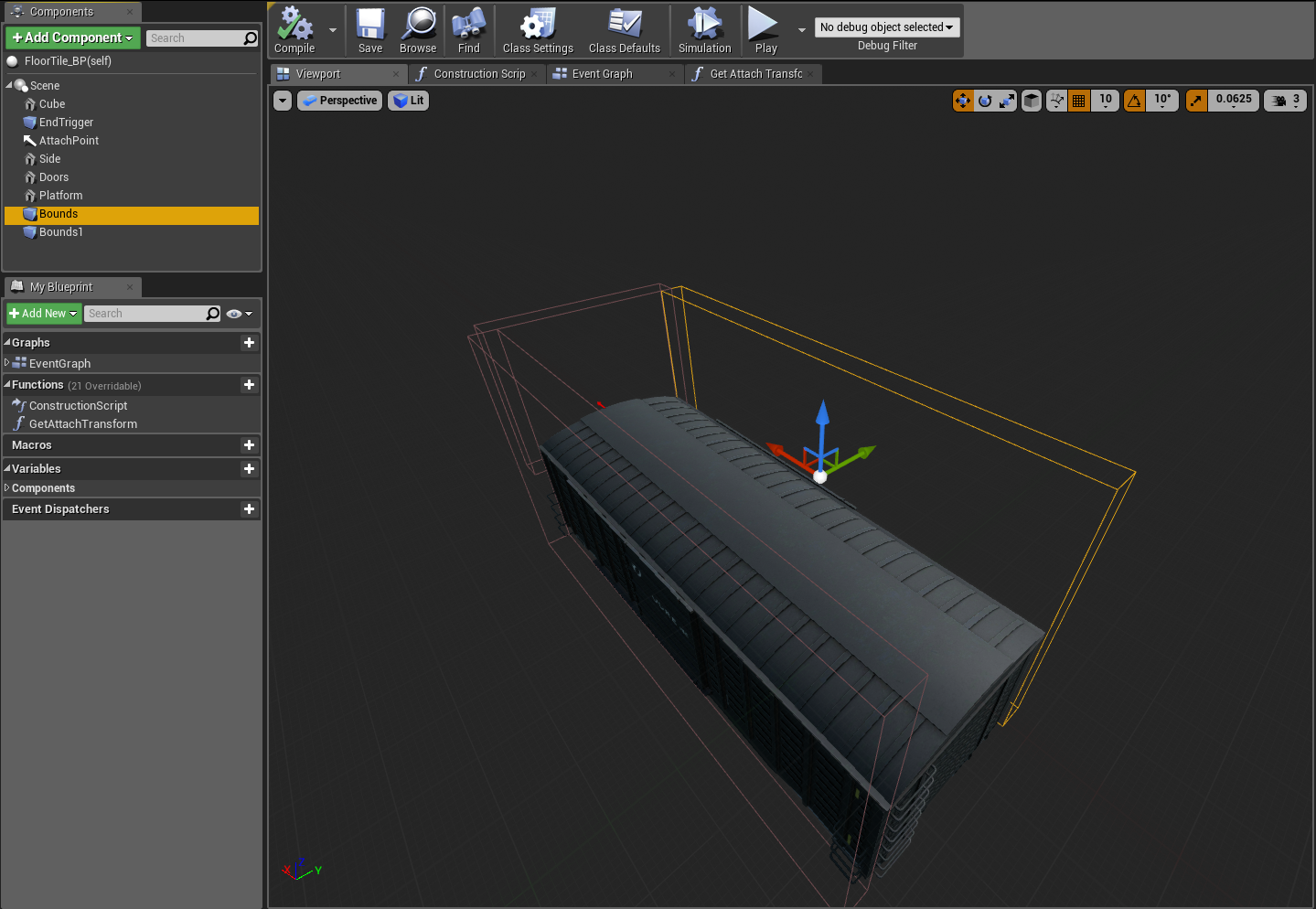Select the EndTrigger component in the tree
The image size is (1316, 909).
(x=66, y=123)
